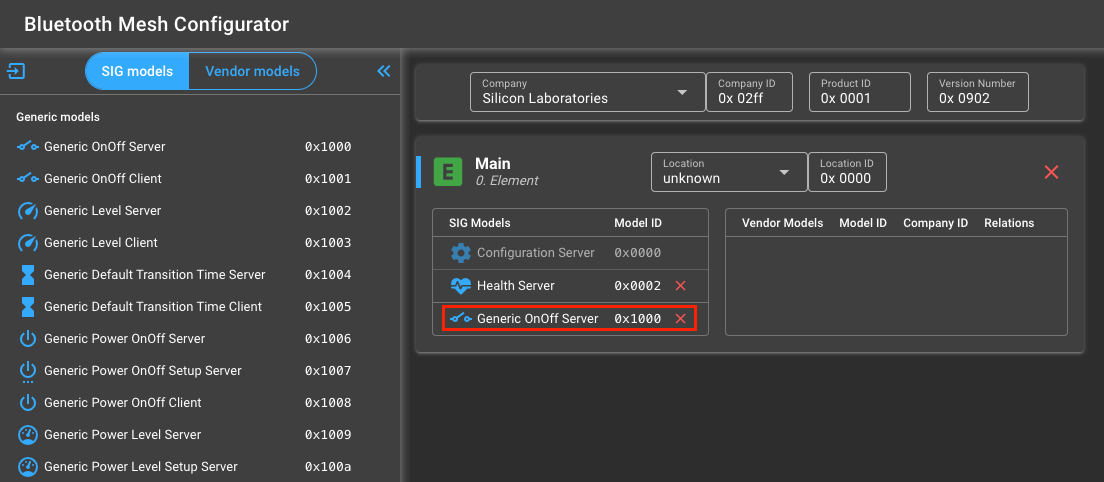1104x482 pixels.
Task: Delete the Main element with red X
Action: click(x=1051, y=172)
